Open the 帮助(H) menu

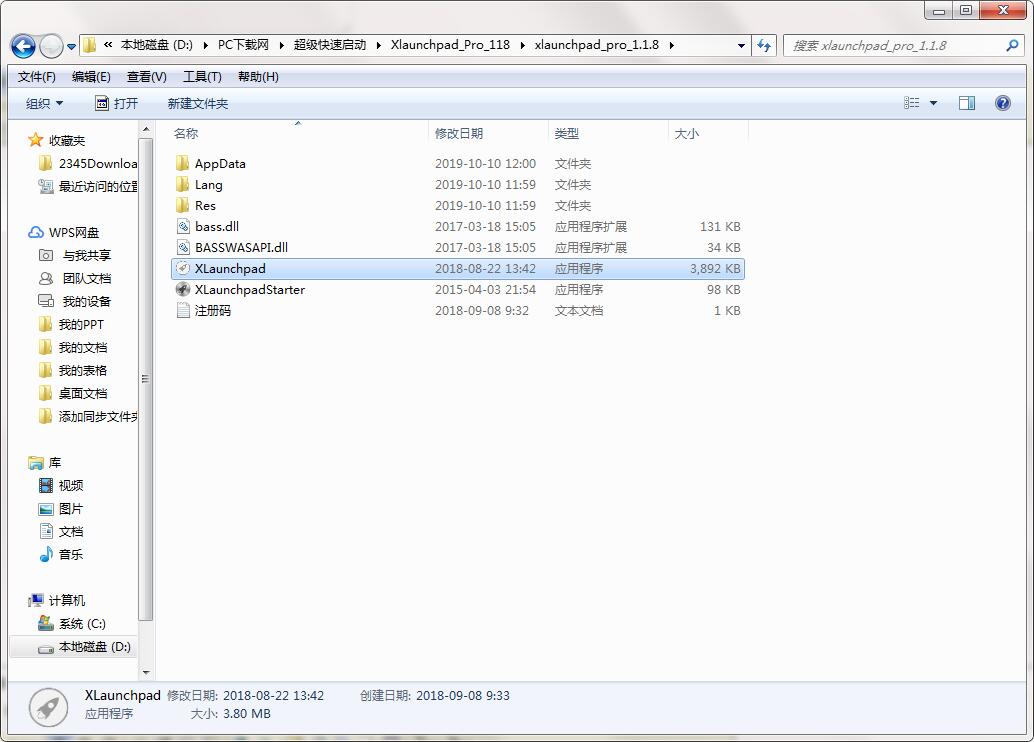pyautogui.click(x=258, y=77)
